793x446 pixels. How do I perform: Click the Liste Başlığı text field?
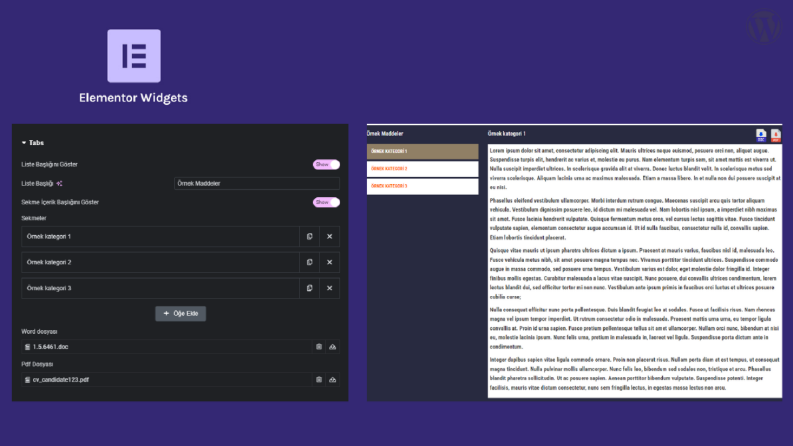coord(256,184)
